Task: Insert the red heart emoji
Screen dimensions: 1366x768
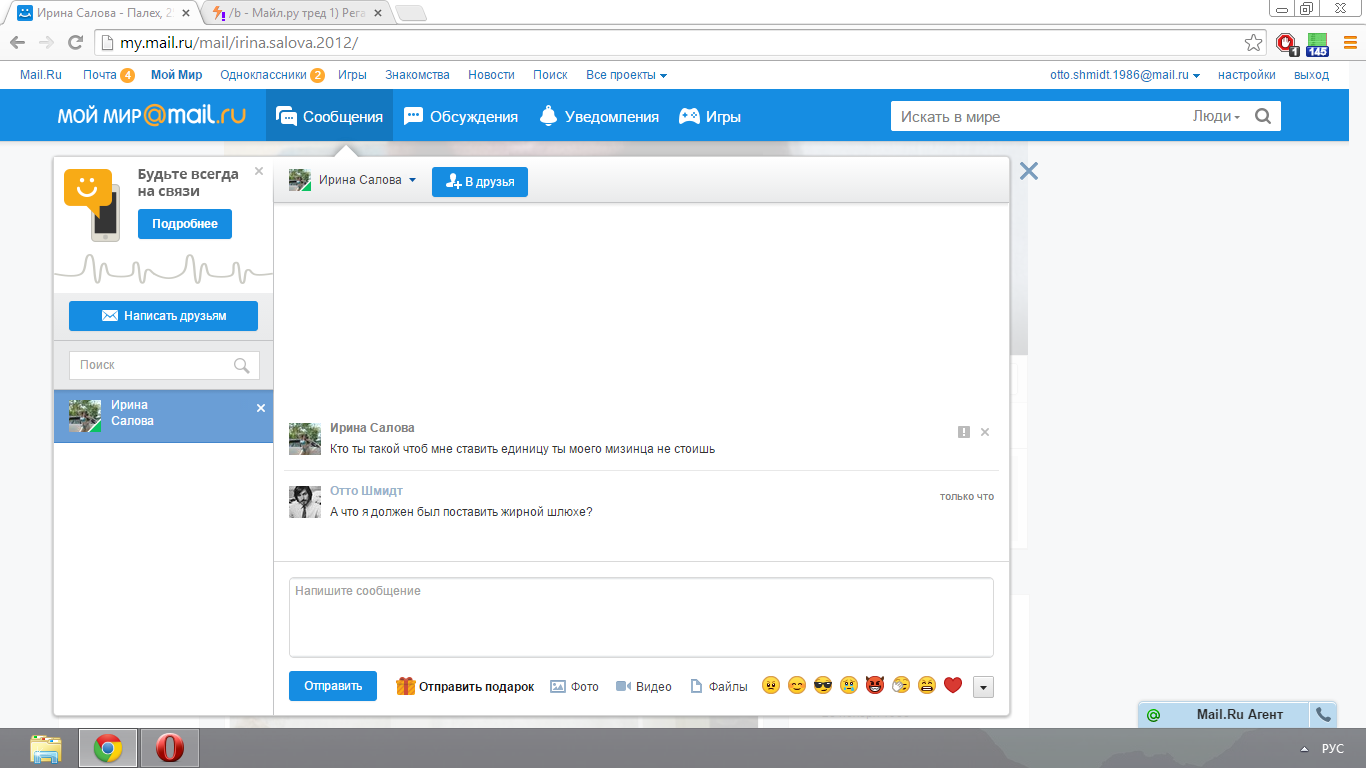Action: click(x=953, y=686)
